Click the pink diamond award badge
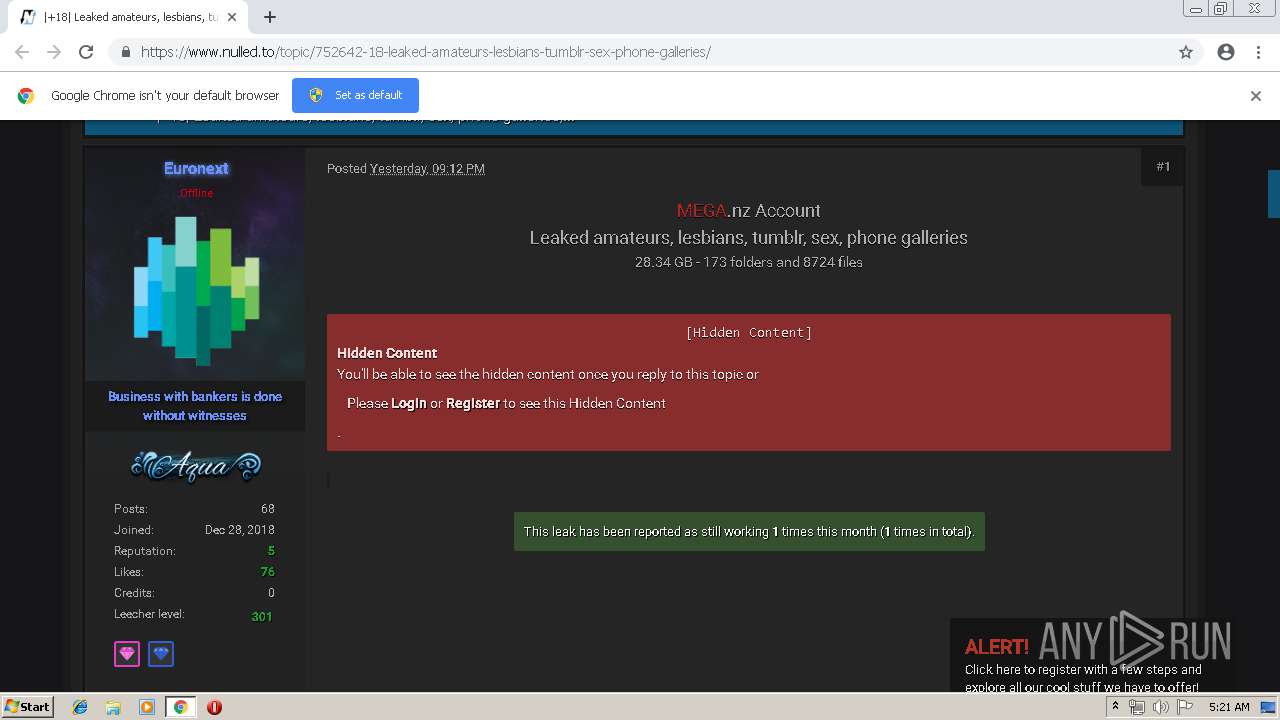1280x720 pixels. 127,654
